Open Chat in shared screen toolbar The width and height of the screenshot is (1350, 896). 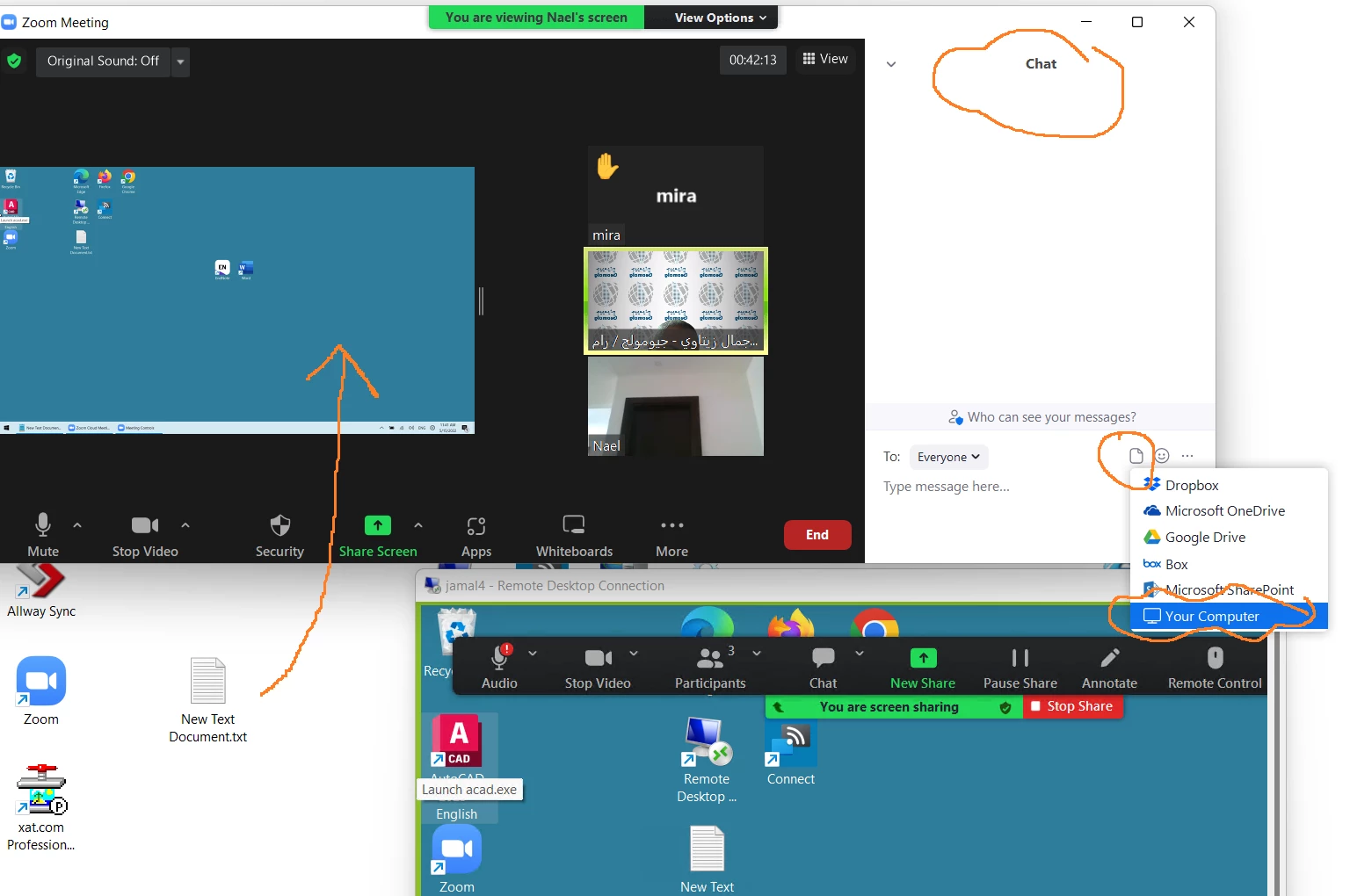point(823,667)
